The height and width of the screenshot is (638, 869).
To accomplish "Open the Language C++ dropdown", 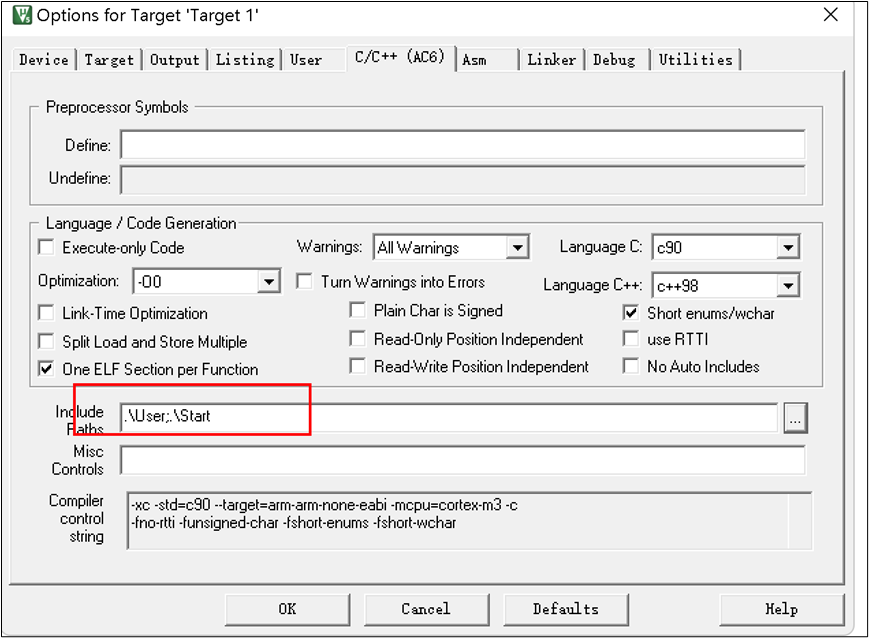I will point(788,285).
